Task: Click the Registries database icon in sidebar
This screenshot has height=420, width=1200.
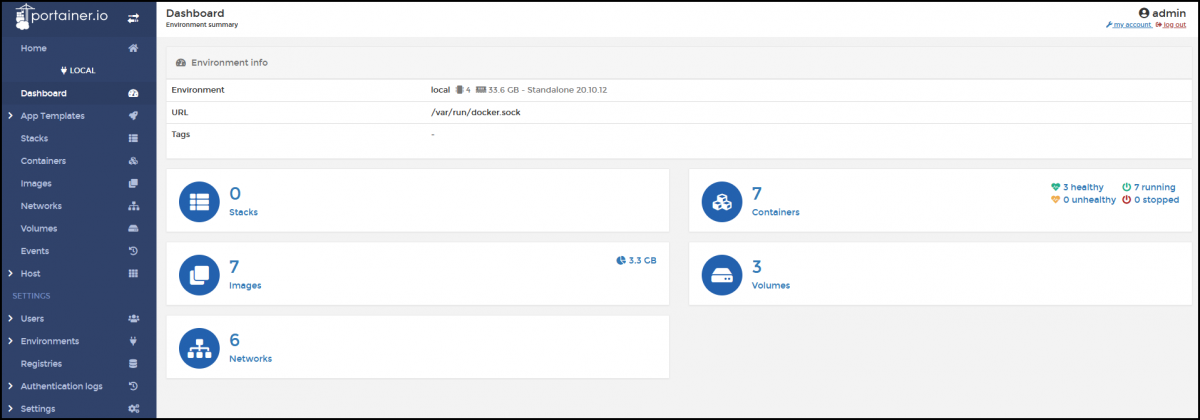Action: tap(133, 364)
